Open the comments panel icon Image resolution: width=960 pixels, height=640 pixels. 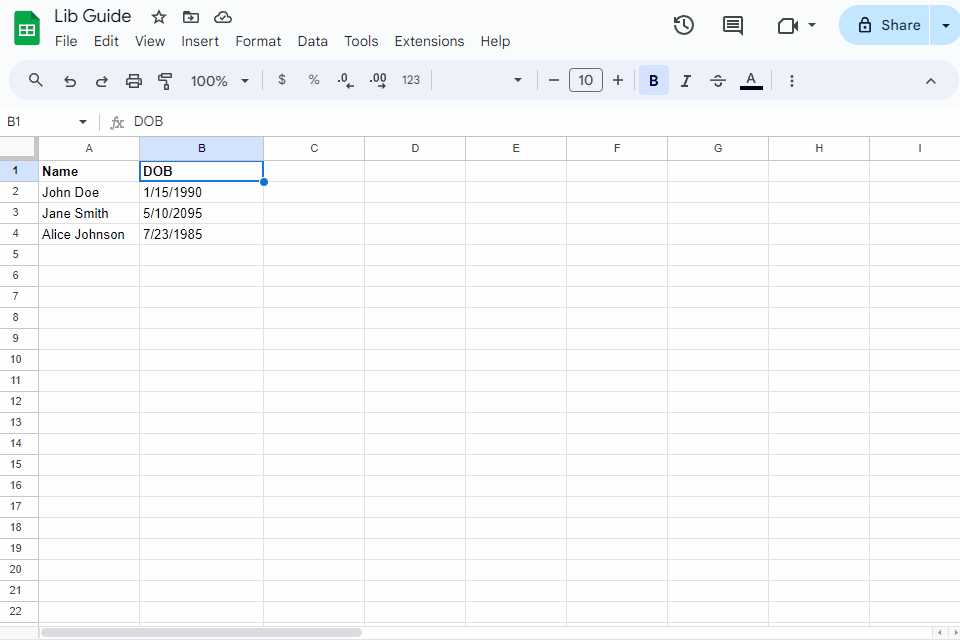(733, 25)
